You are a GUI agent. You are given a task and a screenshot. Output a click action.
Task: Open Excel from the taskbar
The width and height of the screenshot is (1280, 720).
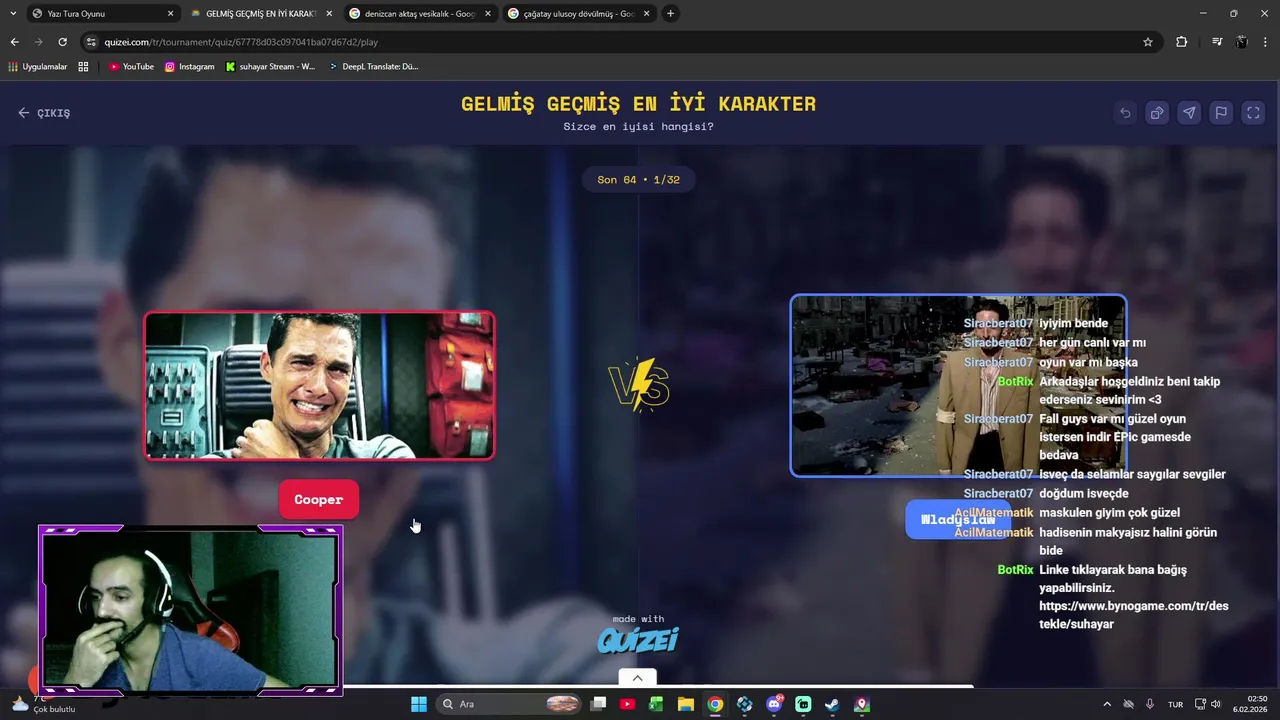[x=656, y=704]
